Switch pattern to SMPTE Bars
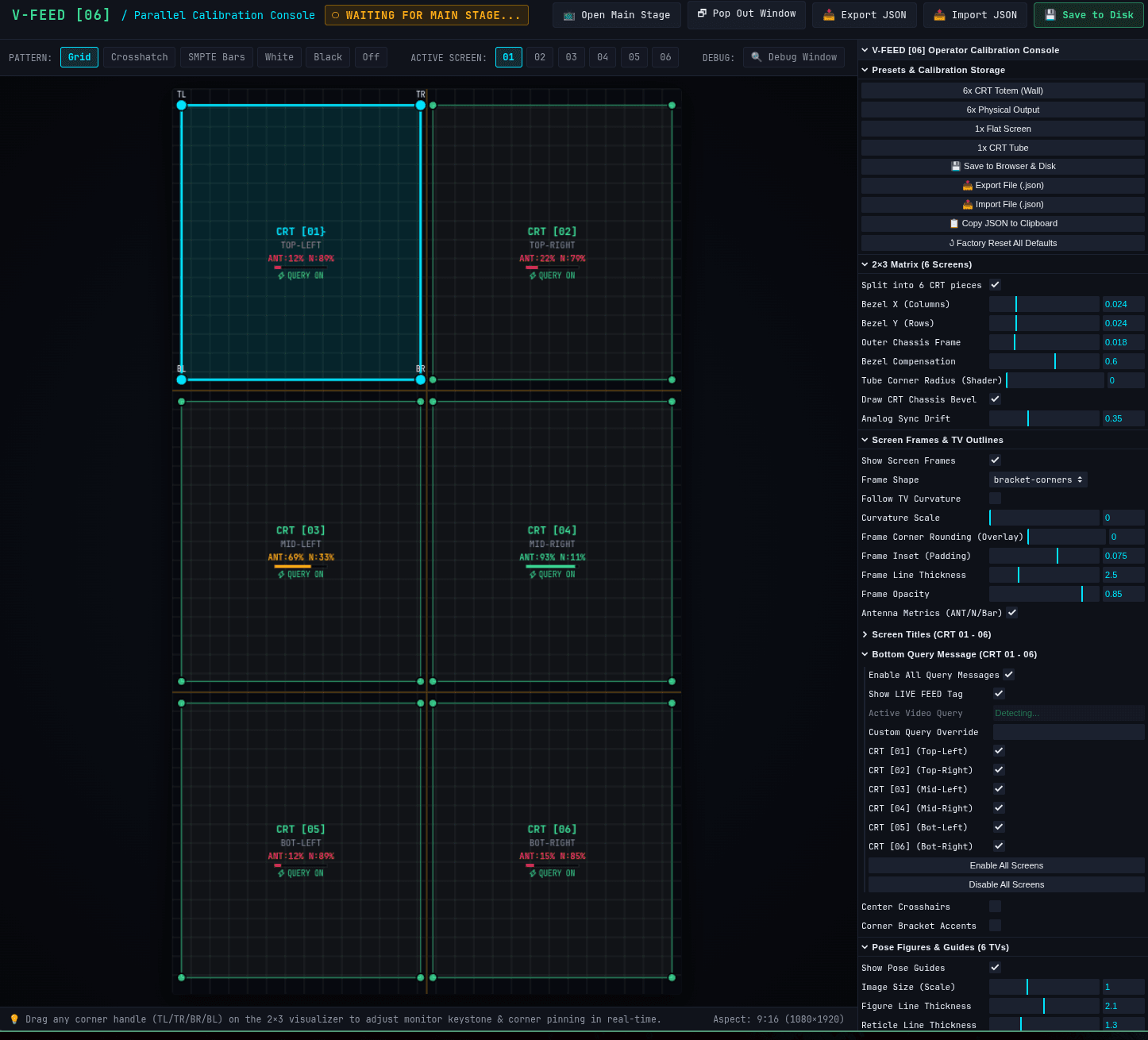The height and width of the screenshot is (1040, 1148). (x=217, y=57)
